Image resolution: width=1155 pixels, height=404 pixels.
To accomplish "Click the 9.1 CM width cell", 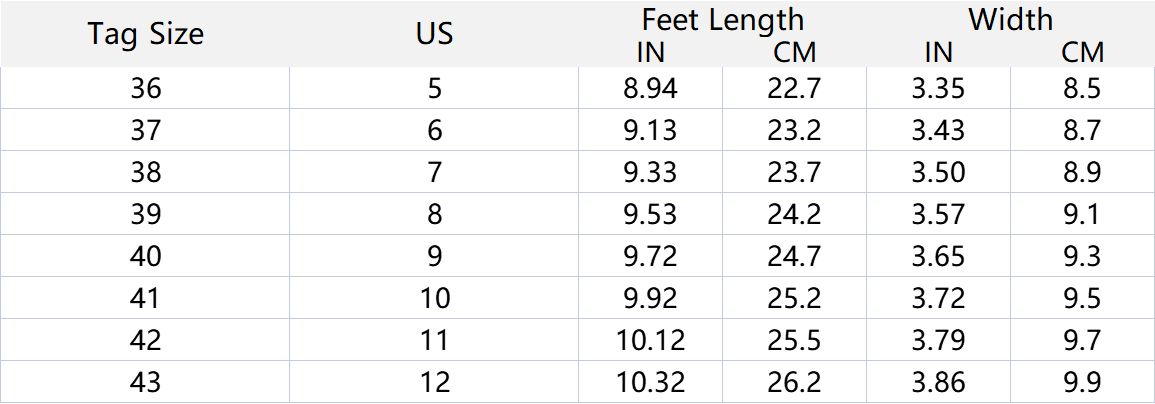I will pyautogui.click(x=1082, y=214).
